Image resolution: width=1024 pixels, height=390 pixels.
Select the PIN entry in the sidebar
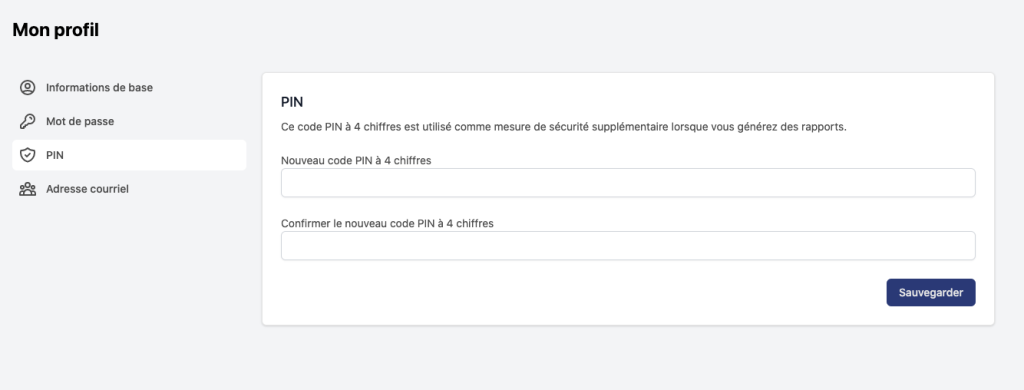tap(129, 155)
